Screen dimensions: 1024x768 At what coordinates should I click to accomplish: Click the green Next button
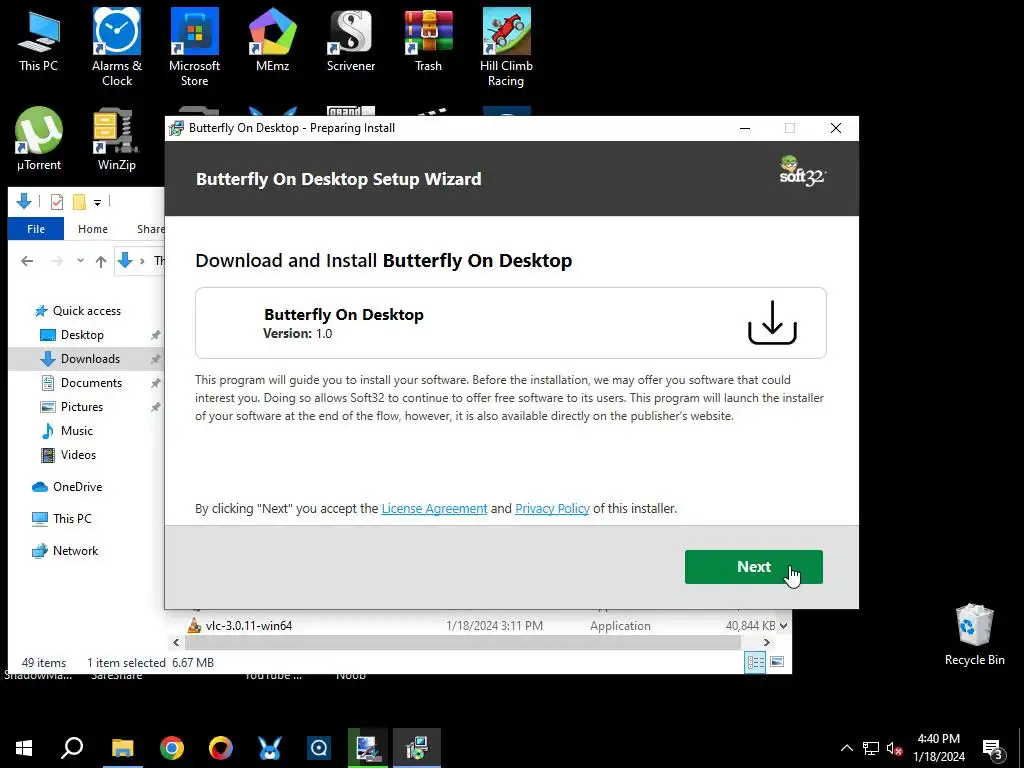coord(754,567)
